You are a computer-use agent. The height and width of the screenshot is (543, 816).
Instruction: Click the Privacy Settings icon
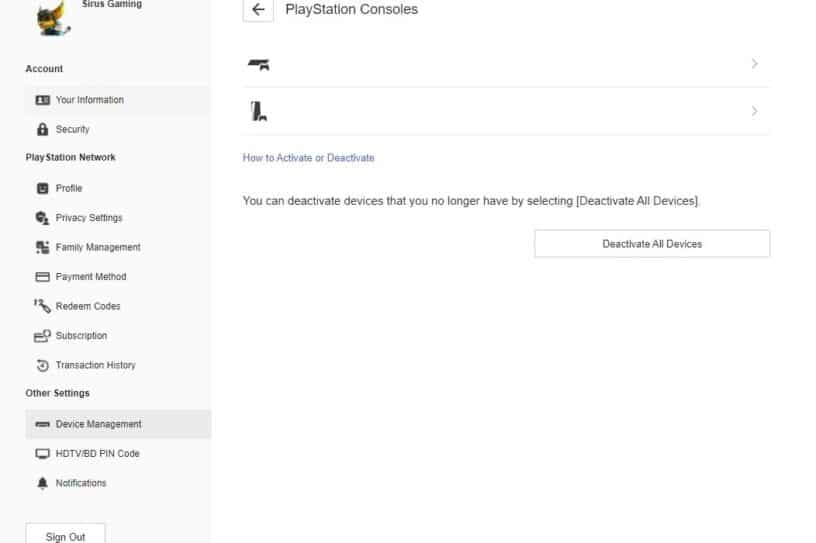pos(42,218)
